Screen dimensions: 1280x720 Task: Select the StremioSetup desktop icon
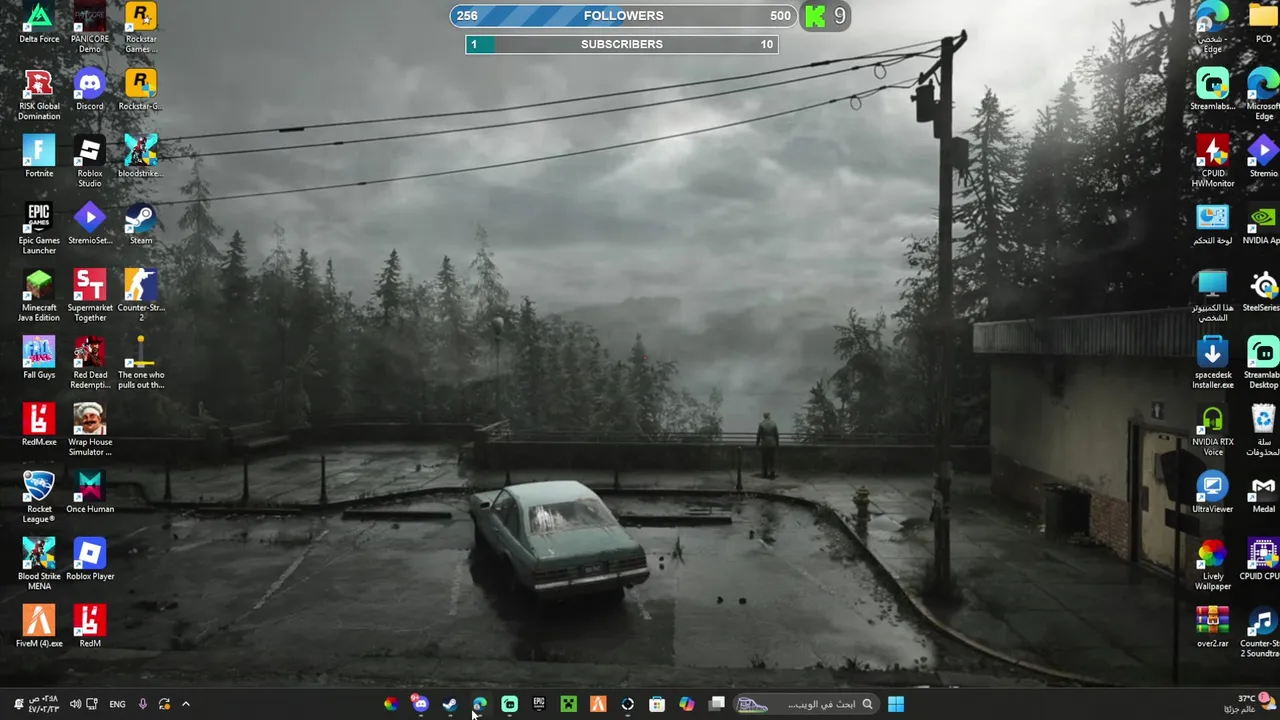point(90,224)
